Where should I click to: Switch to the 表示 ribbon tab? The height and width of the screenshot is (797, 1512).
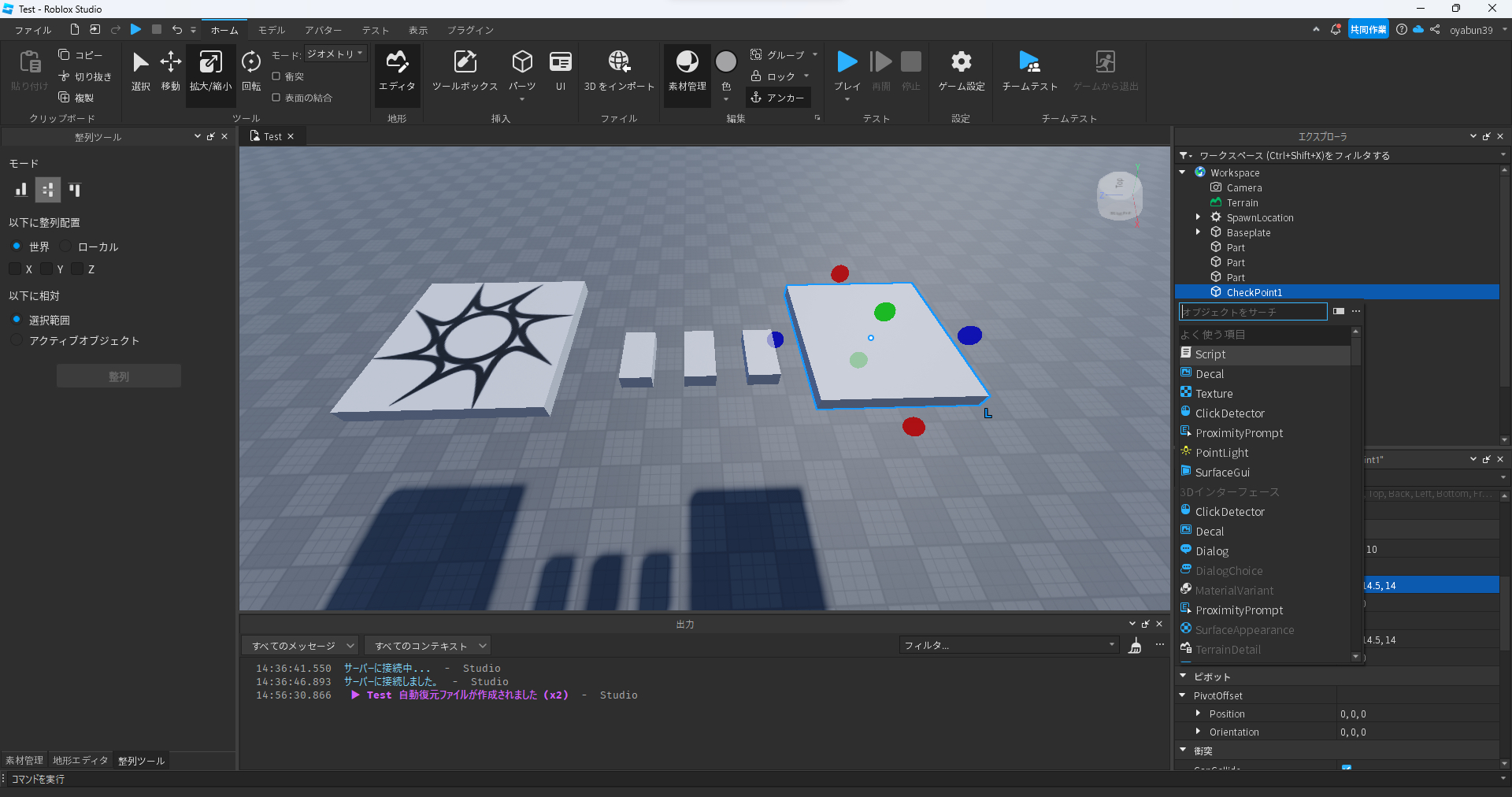pos(418,30)
